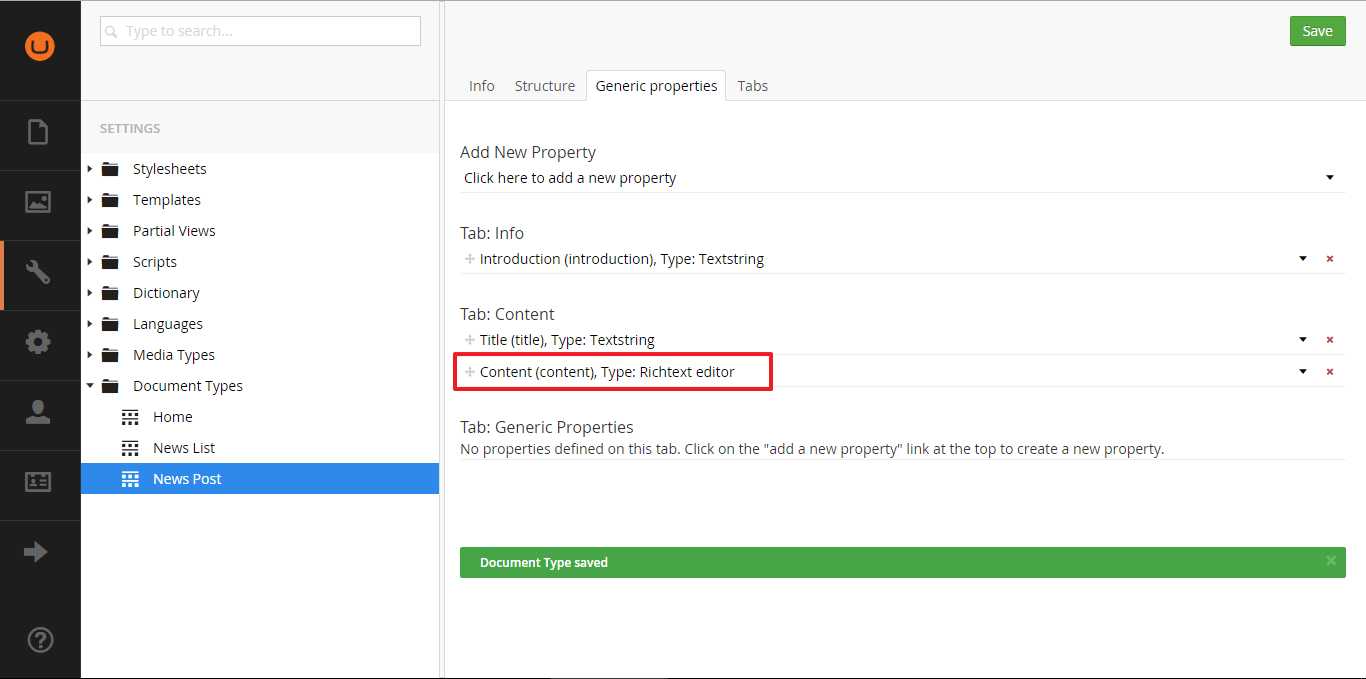
Task: Delete the Content property with red x
Action: (x=1330, y=372)
